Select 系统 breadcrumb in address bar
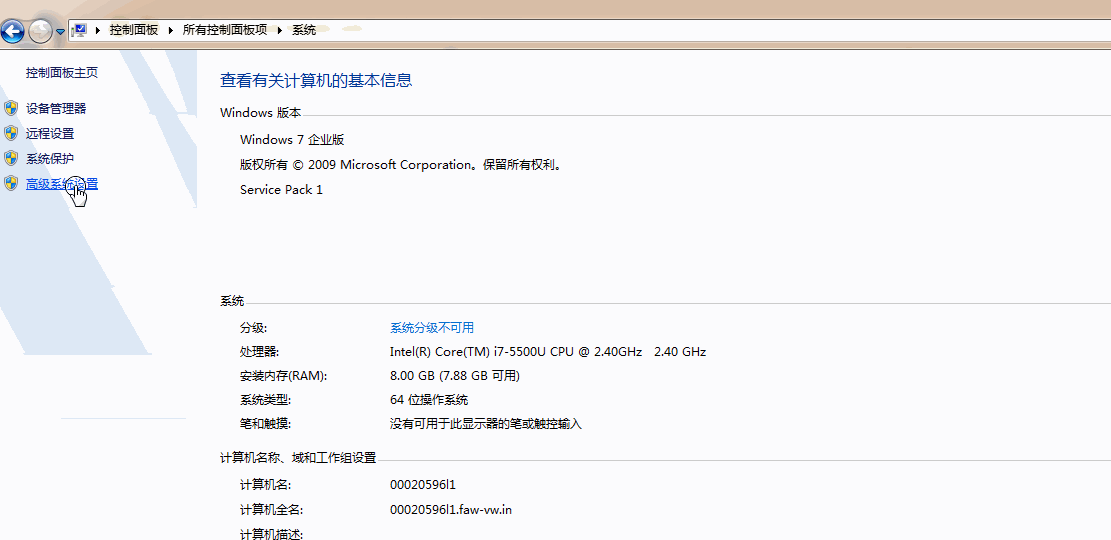Image resolution: width=1111 pixels, height=540 pixels. tap(304, 30)
